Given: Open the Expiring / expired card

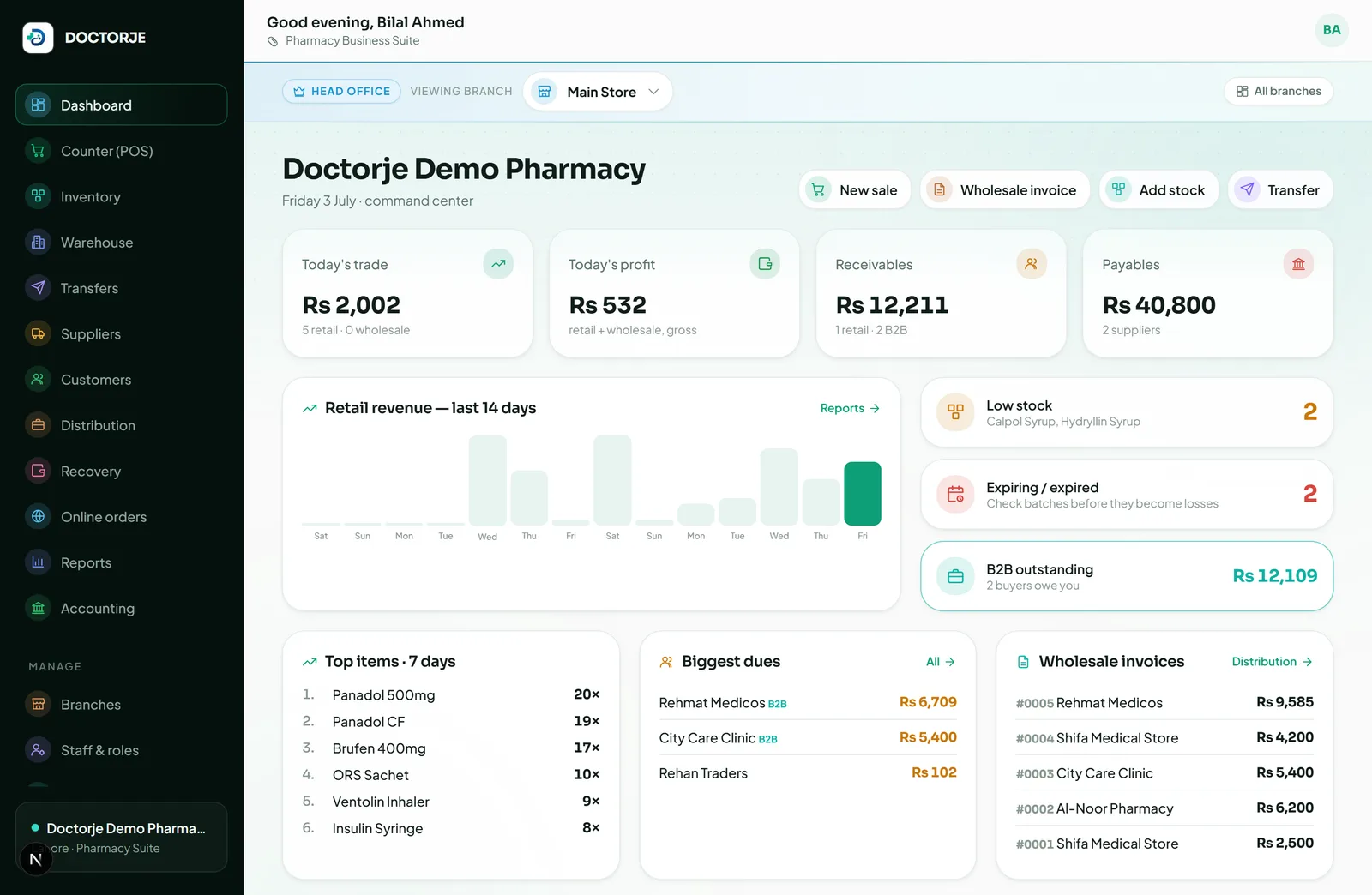Looking at the screenshot, I should pos(1127,495).
